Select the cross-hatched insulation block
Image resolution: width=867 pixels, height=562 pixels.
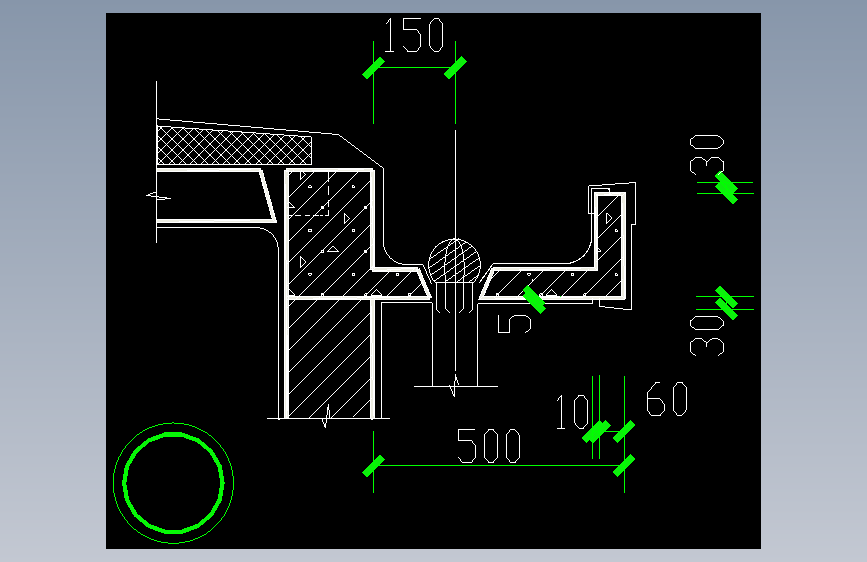click(234, 146)
